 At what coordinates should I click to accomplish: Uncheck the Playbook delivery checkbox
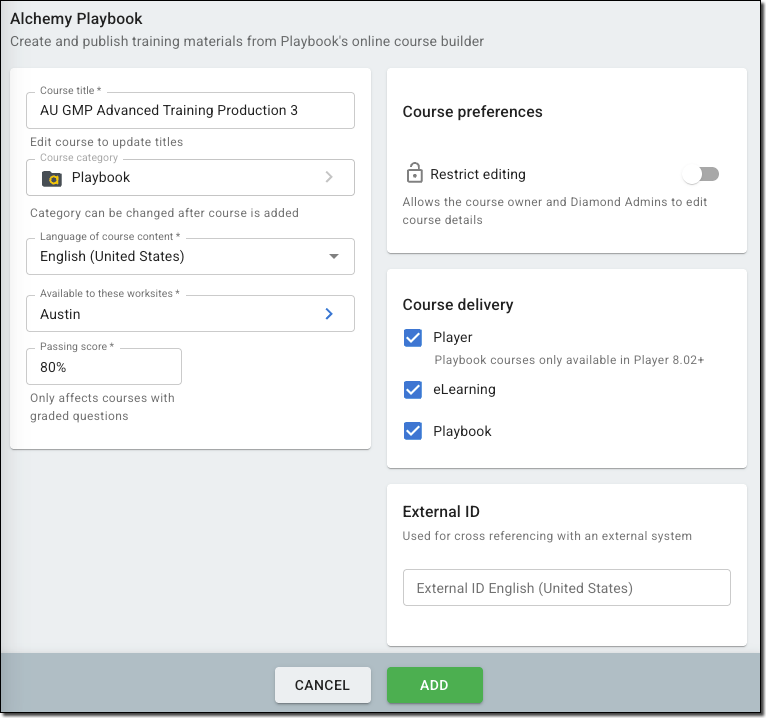tap(413, 432)
